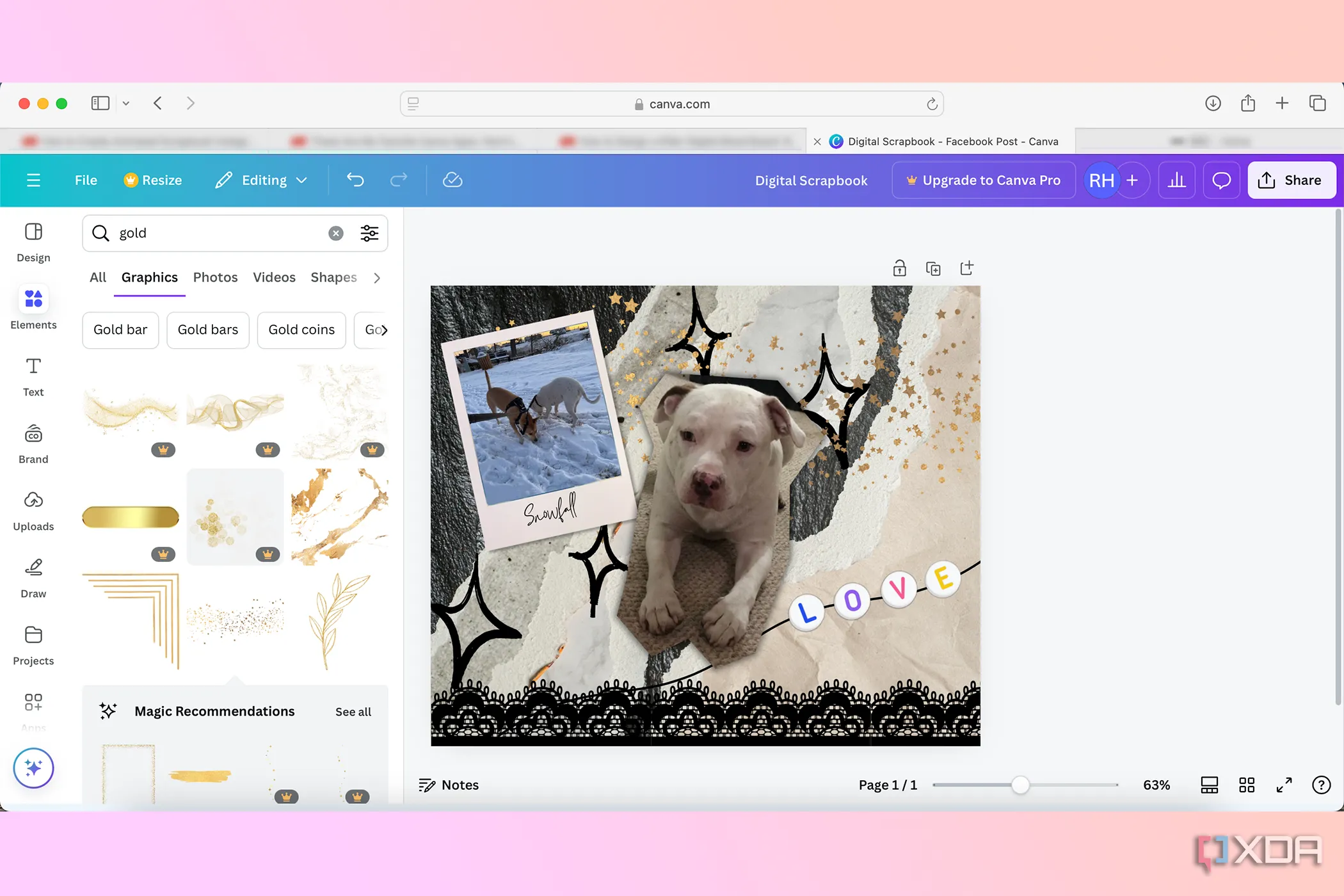Select the Draw tool

point(33,578)
